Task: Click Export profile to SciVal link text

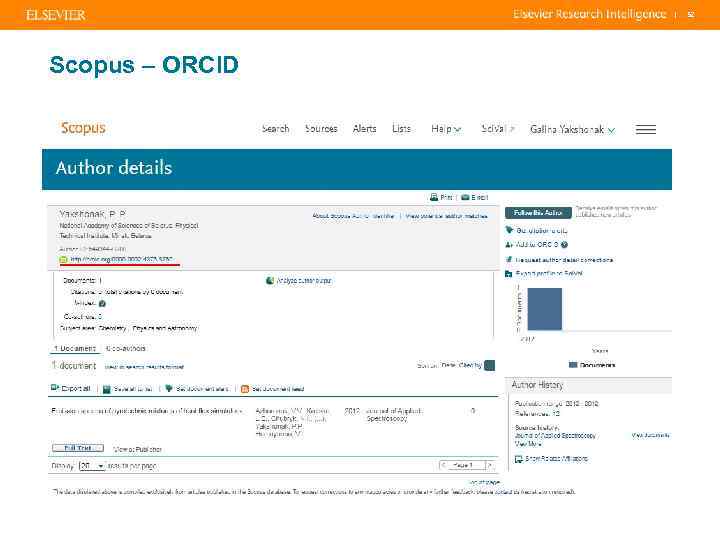Action: point(549,274)
